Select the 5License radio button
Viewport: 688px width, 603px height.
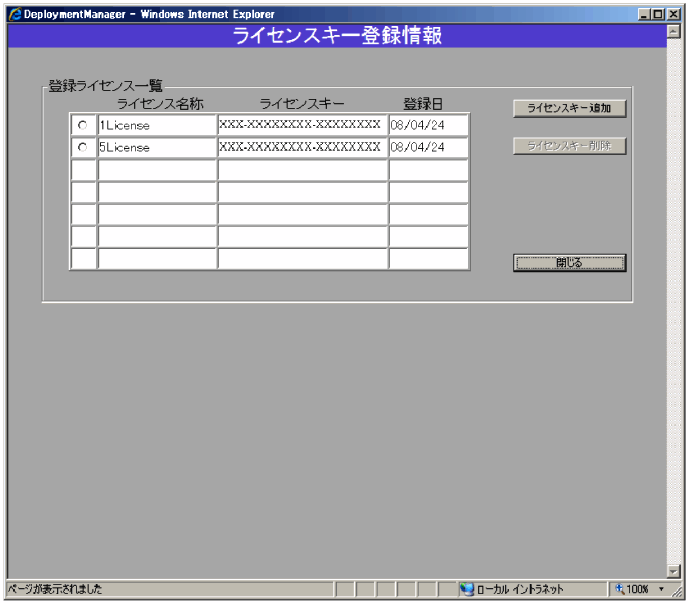(82, 147)
